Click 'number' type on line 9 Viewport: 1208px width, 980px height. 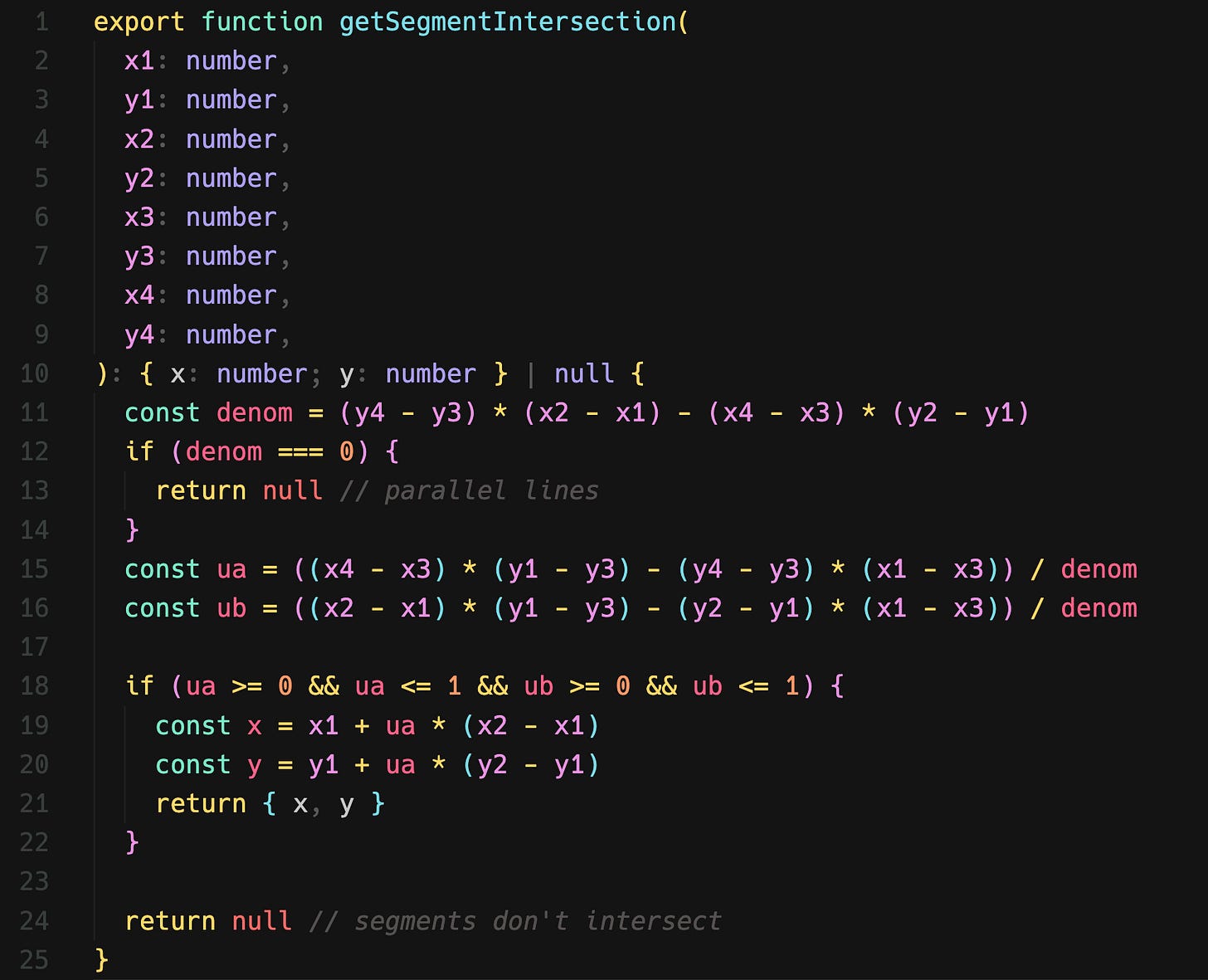[x=231, y=334]
